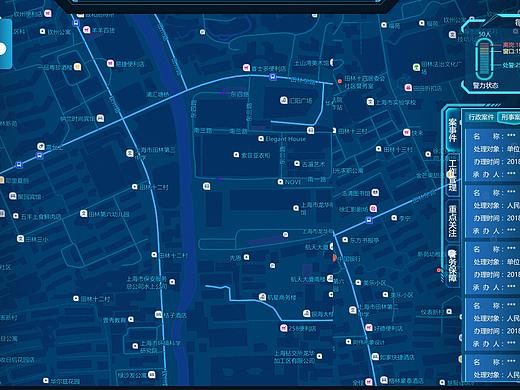Select the 世外教育 location pin

coord(131,319)
